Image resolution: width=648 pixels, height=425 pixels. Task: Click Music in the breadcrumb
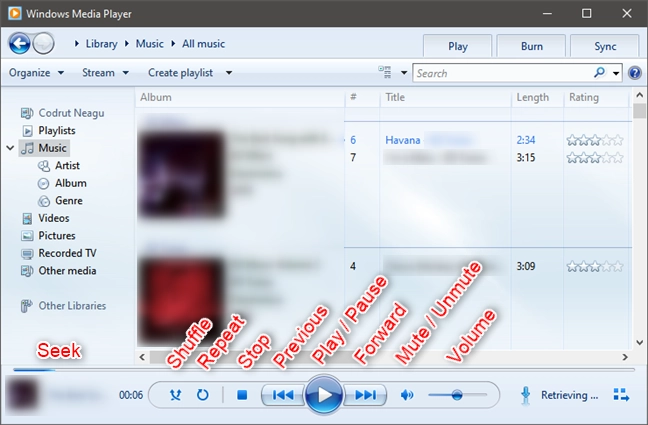point(150,44)
